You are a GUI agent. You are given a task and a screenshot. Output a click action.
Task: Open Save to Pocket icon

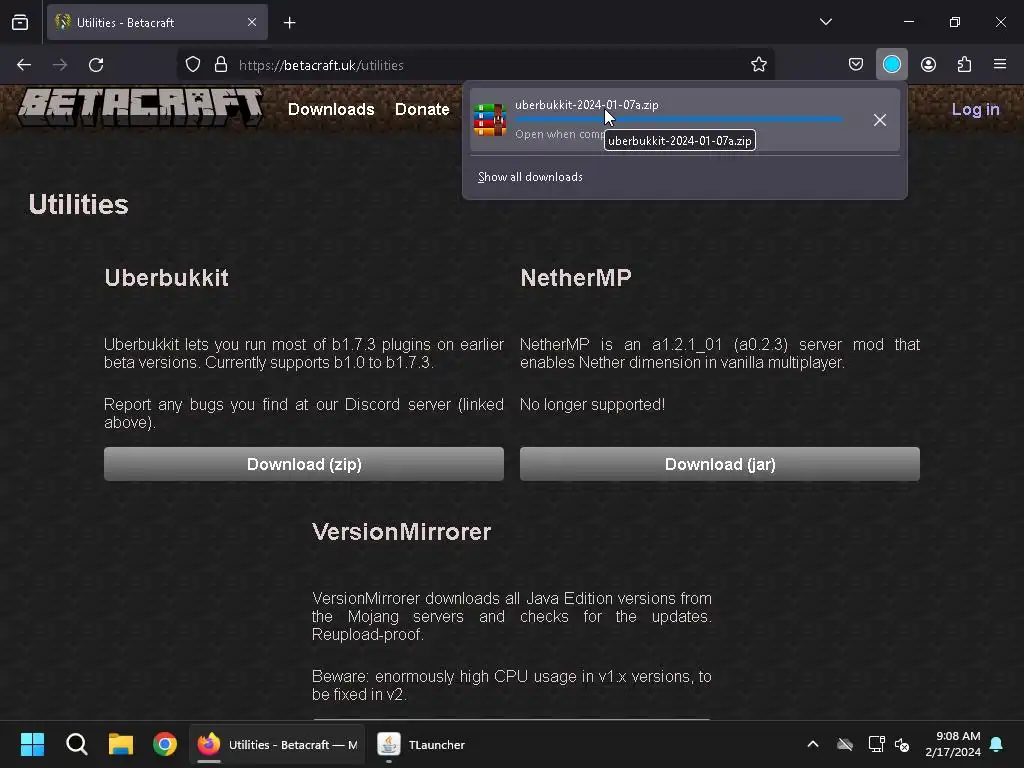click(856, 65)
